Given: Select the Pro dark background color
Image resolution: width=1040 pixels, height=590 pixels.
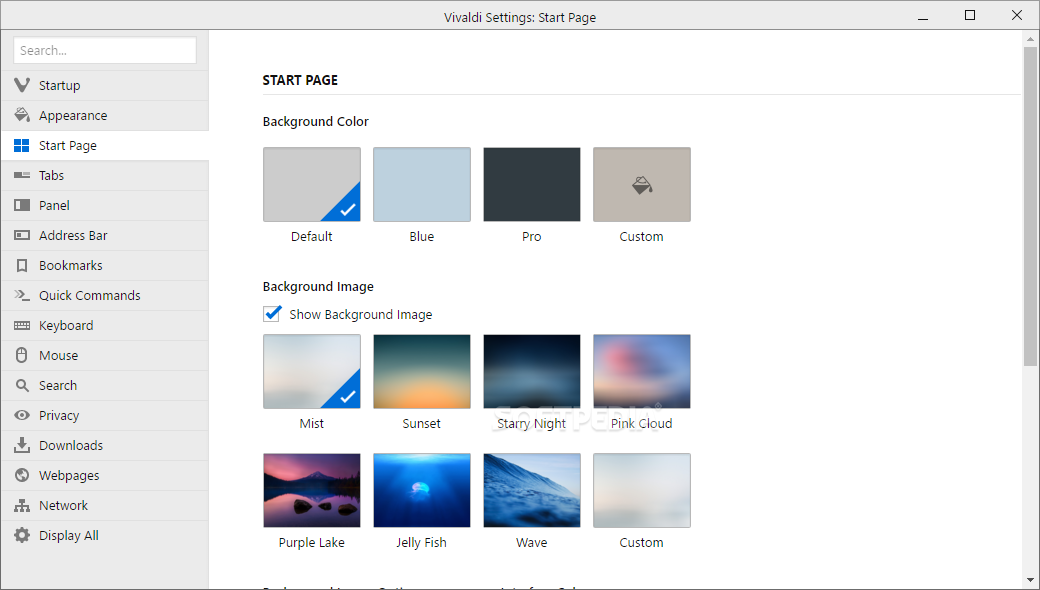Looking at the screenshot, I should coord(532,184).
